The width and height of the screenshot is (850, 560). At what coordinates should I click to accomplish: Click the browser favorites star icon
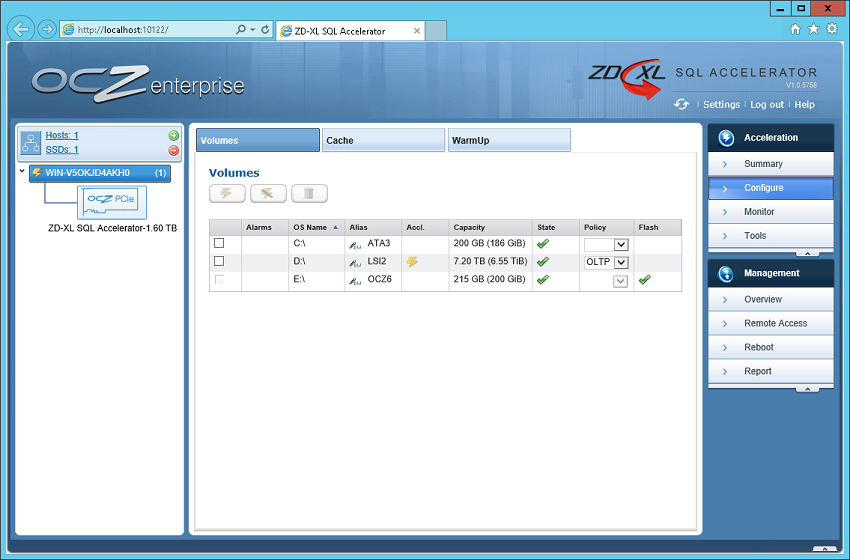(x=814, y=29)
